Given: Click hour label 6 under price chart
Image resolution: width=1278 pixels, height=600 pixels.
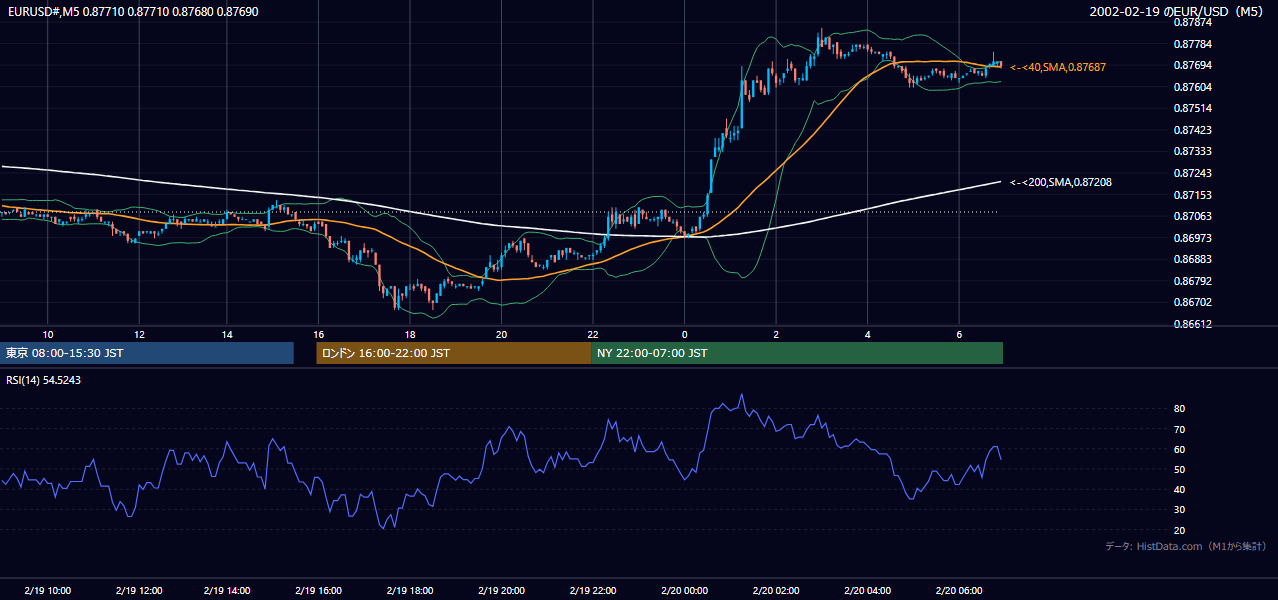Looking at the screenshot, I should click(x=959, y=334).
